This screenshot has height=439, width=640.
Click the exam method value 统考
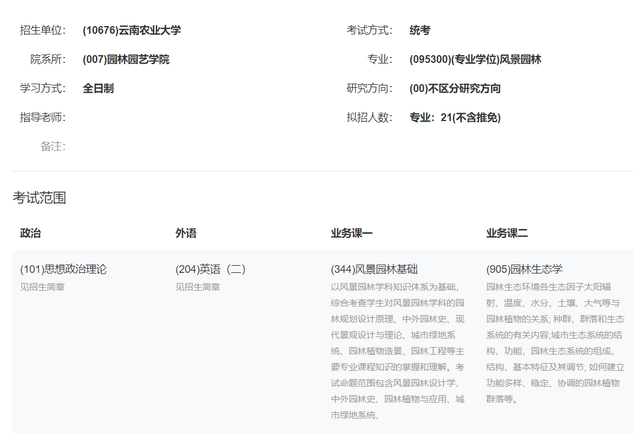[420, 30]
